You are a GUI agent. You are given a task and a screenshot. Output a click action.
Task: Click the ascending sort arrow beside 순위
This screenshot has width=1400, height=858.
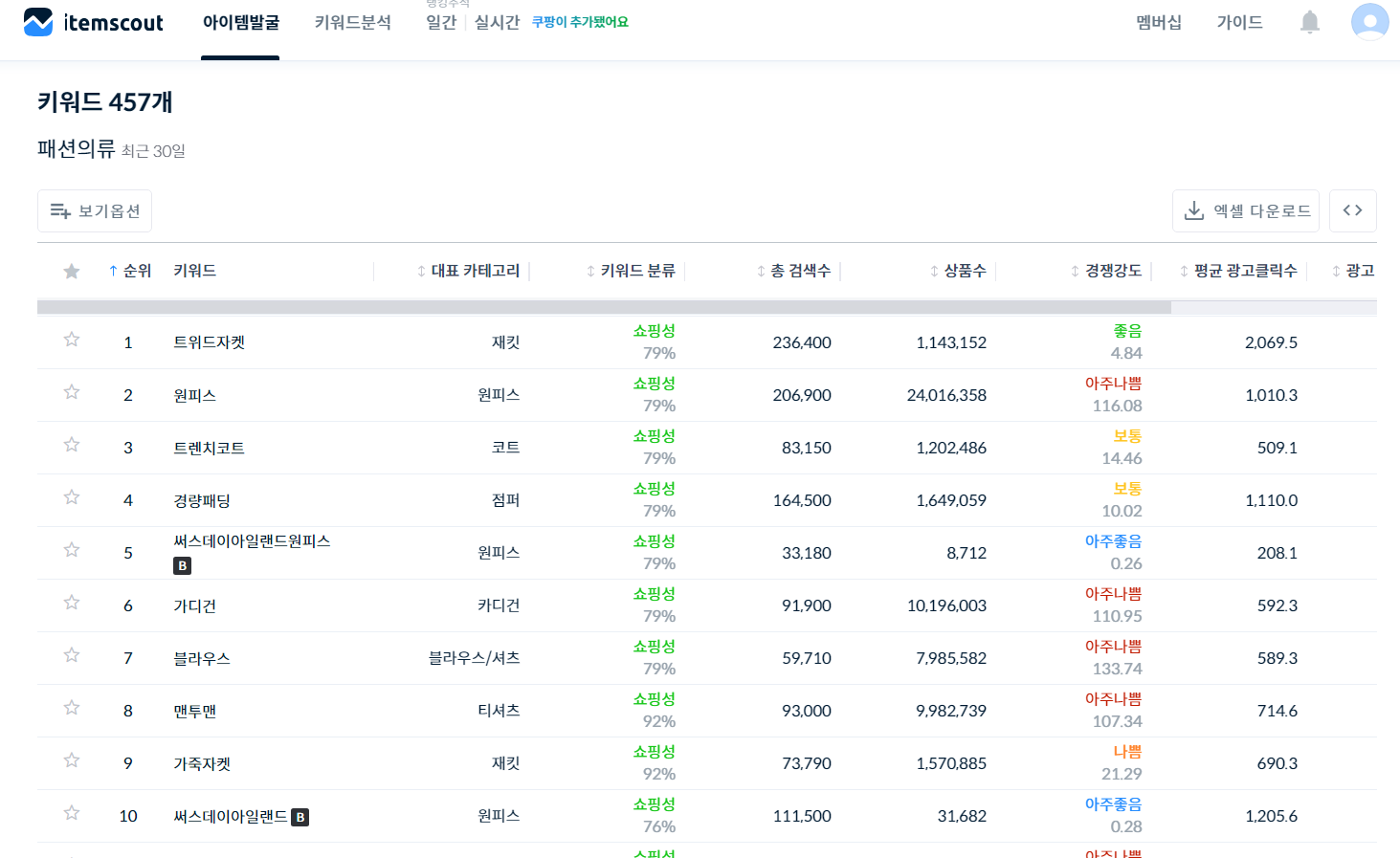pos(115,271)
